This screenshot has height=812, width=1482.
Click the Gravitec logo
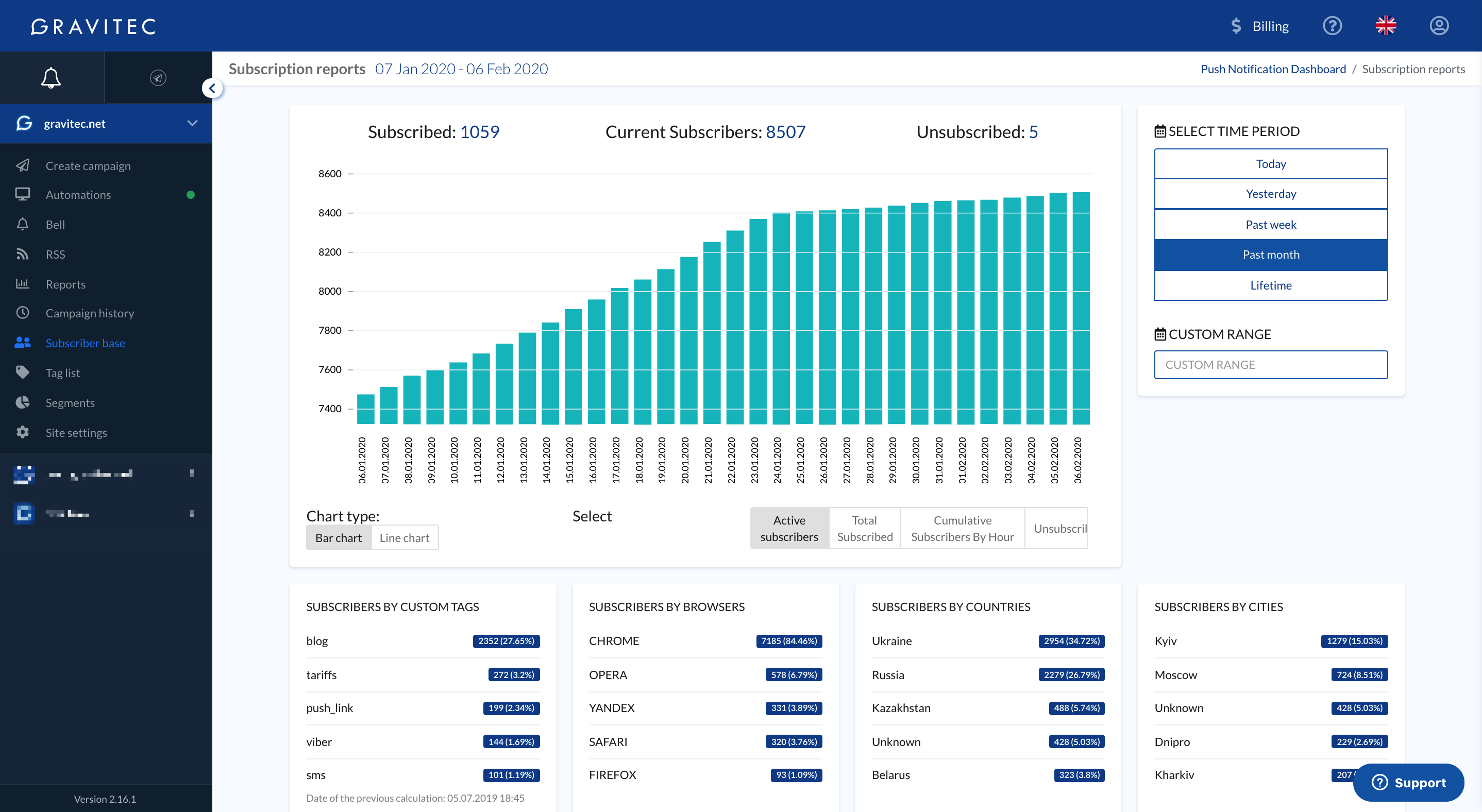pos(93,26)
